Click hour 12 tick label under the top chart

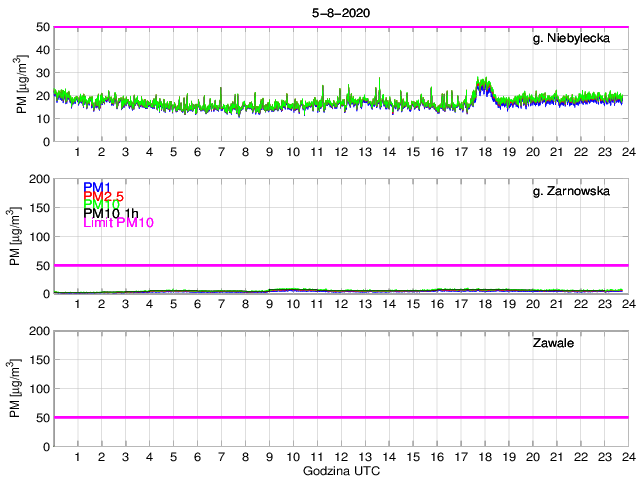click(x=341, y=152)
